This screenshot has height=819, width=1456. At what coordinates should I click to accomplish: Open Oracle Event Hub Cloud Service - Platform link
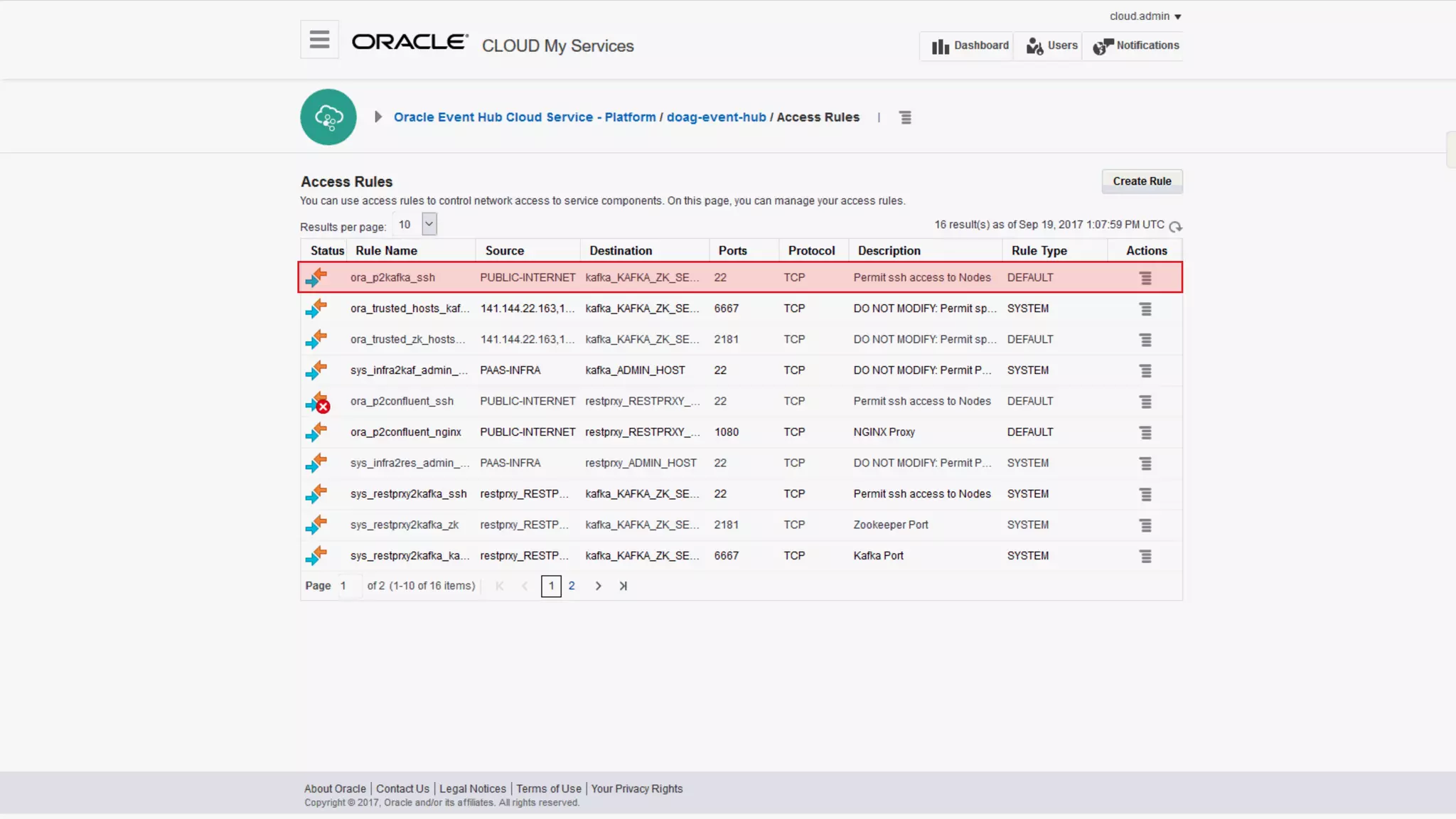tap(525, 117)
